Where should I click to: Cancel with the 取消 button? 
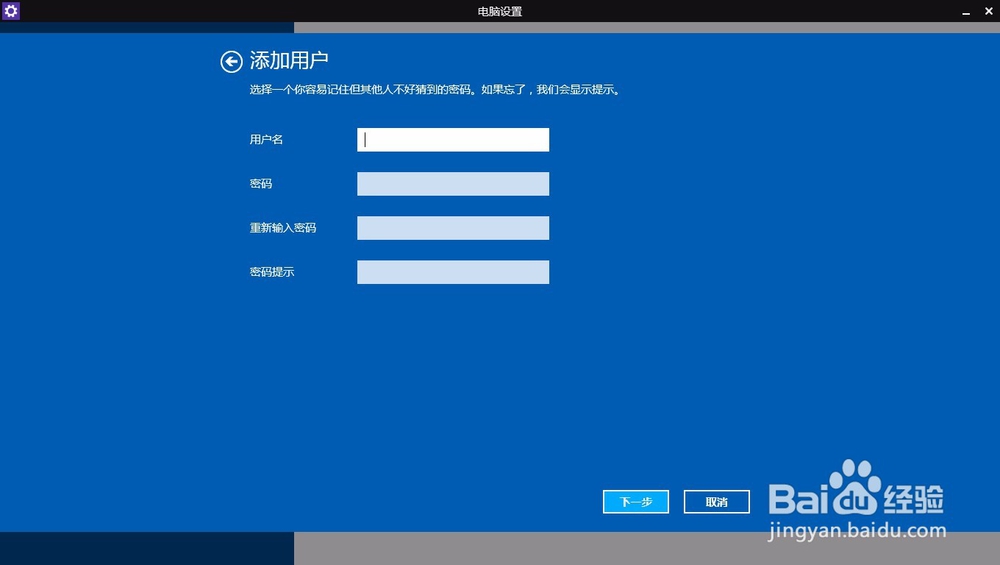point(717,502)
